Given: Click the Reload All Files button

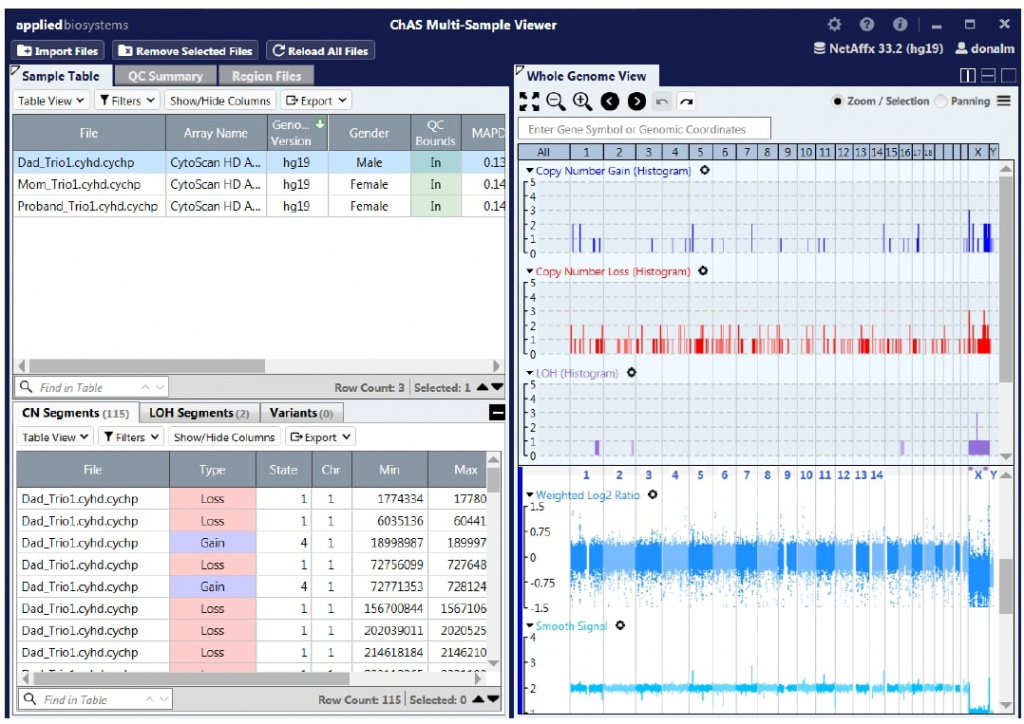Looking at the screenshot, I should coord(319,51).
